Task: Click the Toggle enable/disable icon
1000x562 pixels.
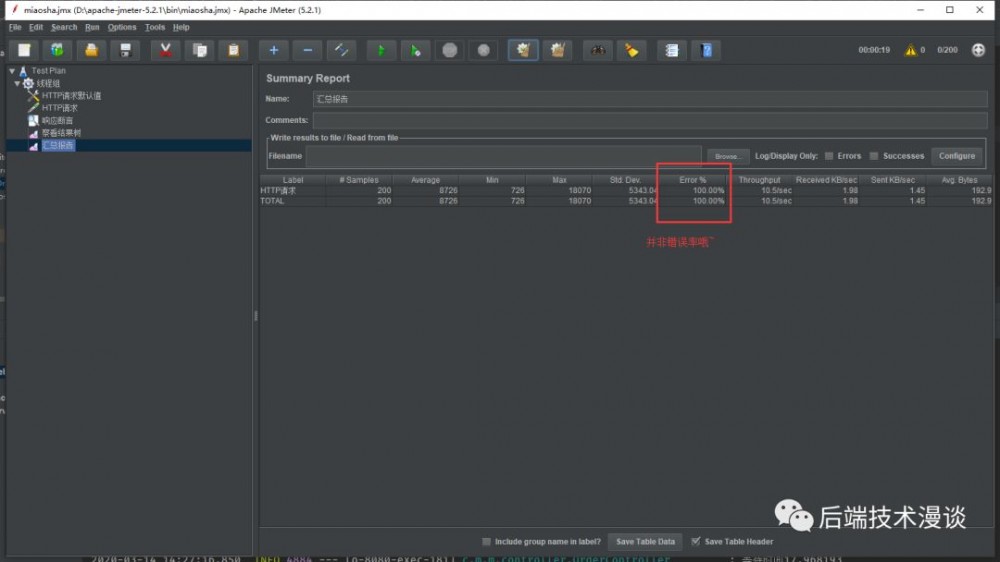Action: [x=341, y=50]
